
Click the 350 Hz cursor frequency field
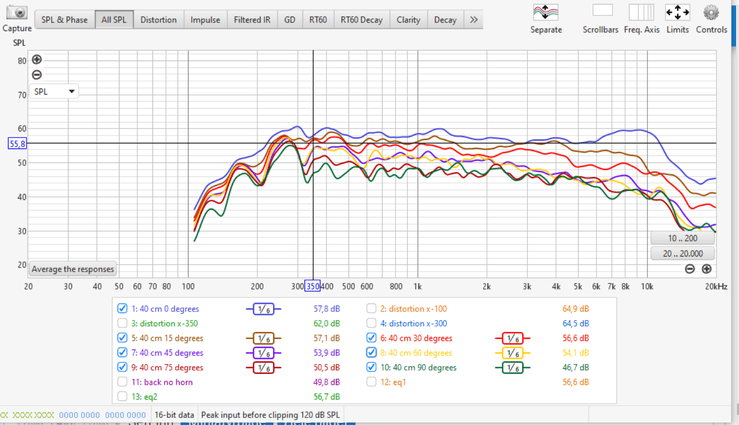[x=312, y=286]
